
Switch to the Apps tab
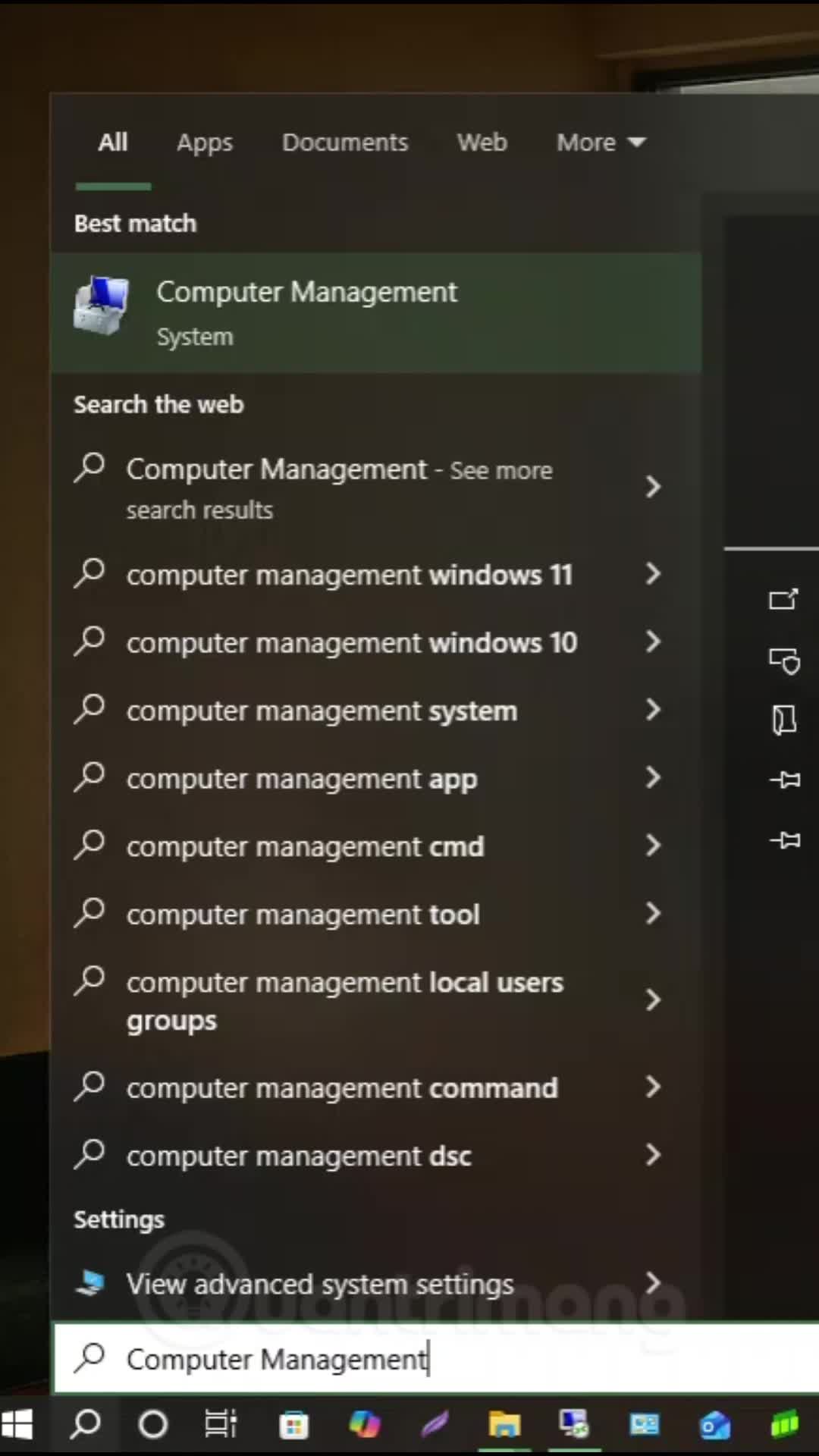click(205, 143)
